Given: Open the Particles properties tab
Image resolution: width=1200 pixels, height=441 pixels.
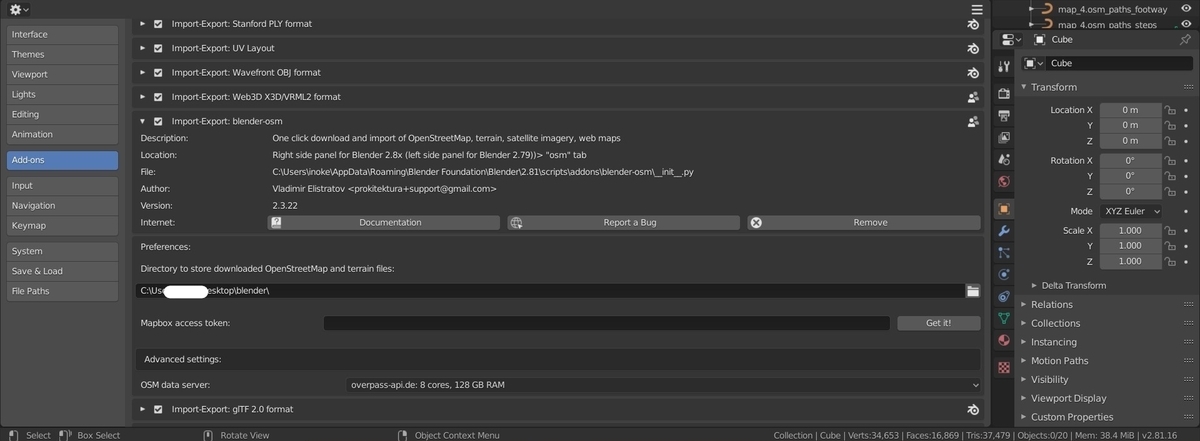Looking at the screenshot, I should point(1005,253).
